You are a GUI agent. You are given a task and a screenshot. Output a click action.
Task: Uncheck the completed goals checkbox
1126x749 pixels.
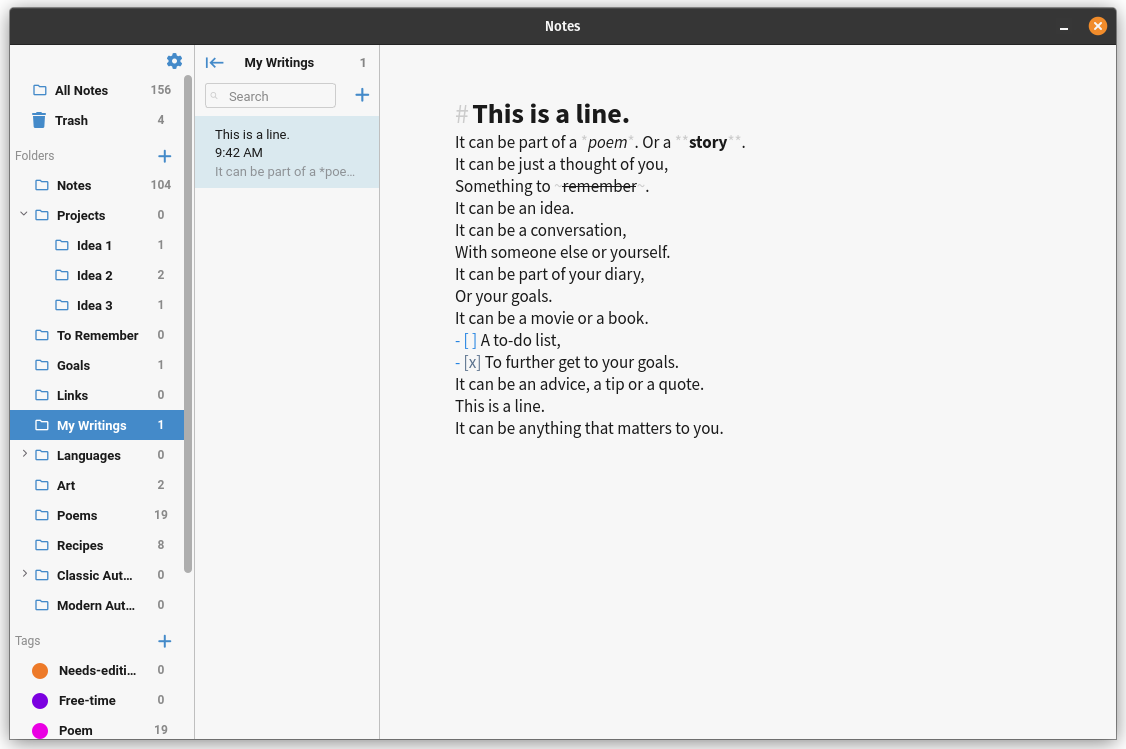click(471, 362)
